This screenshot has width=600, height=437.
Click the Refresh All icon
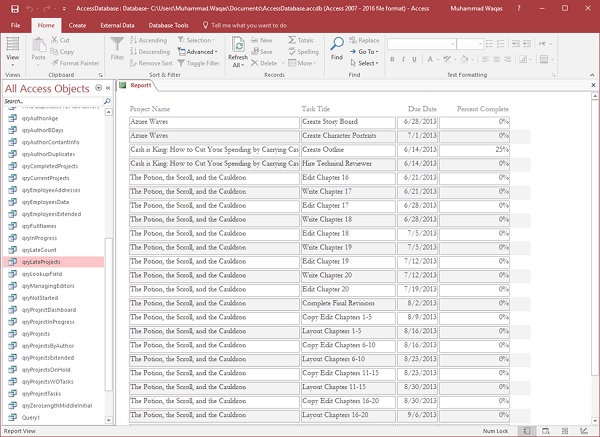click(238, 48)
